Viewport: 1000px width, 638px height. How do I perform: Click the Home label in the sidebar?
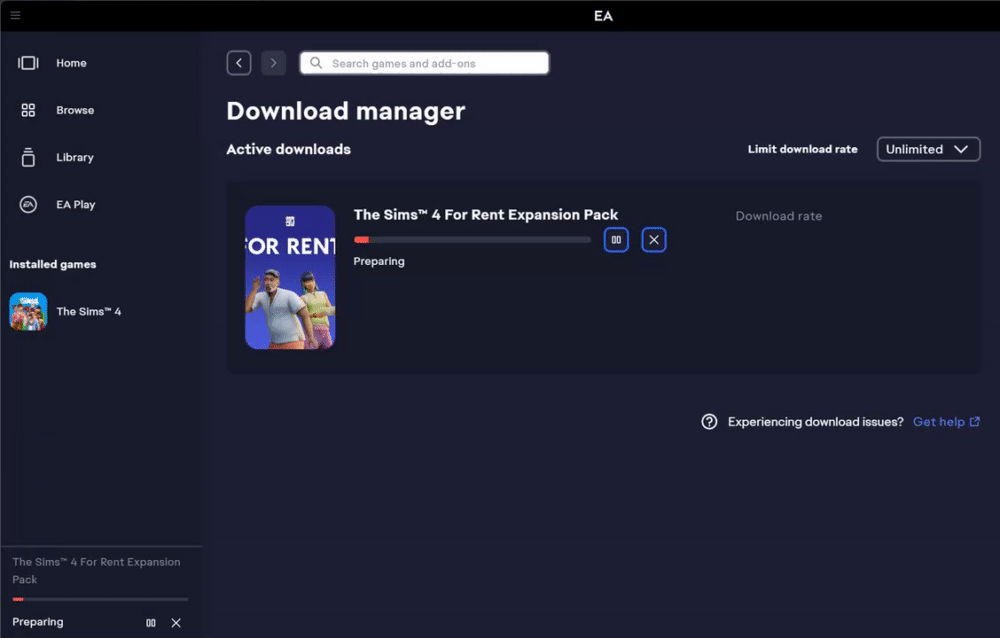pos(71,63)
